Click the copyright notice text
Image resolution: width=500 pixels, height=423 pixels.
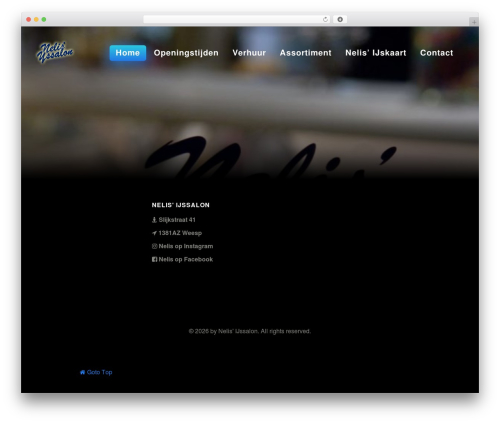tap(250, 331)
